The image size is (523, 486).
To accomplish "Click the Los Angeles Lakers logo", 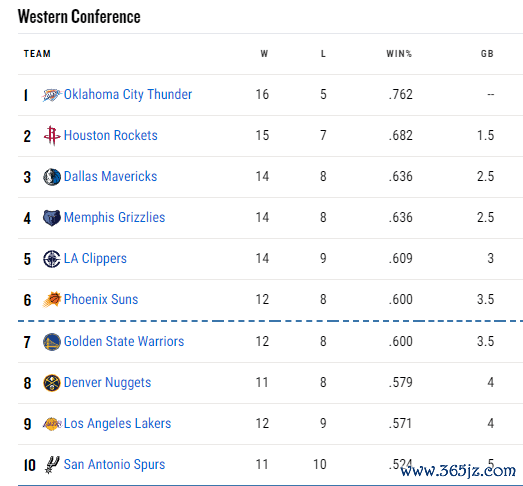I will pos(52,424).
